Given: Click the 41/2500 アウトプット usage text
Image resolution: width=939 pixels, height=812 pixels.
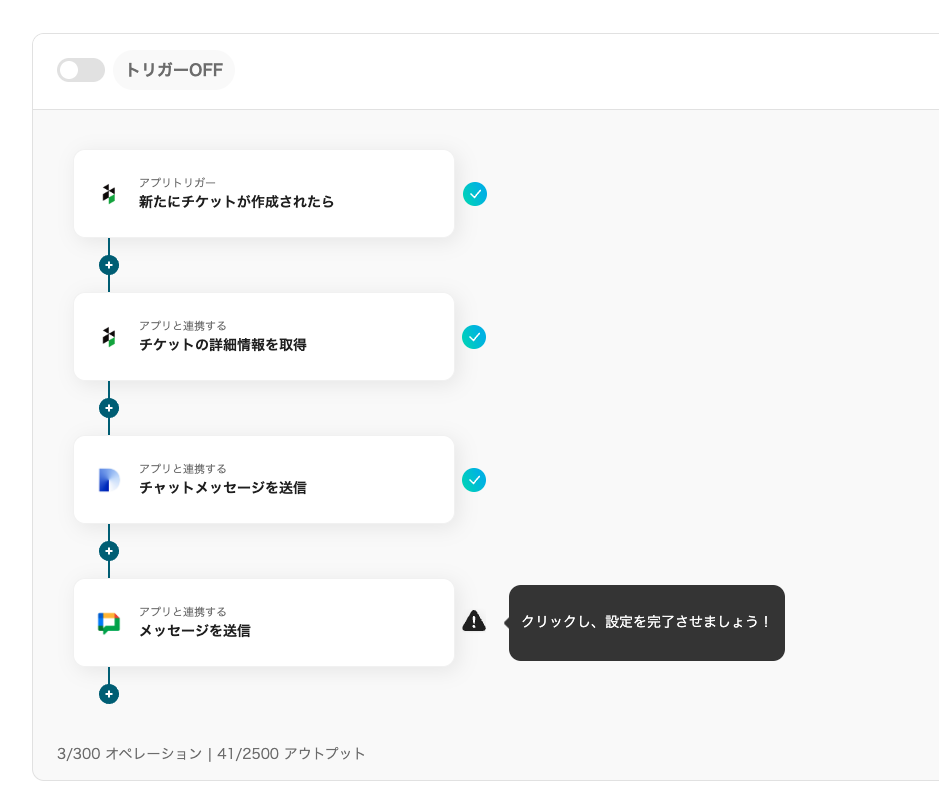Looking at the screenshot, I should 291,753.
